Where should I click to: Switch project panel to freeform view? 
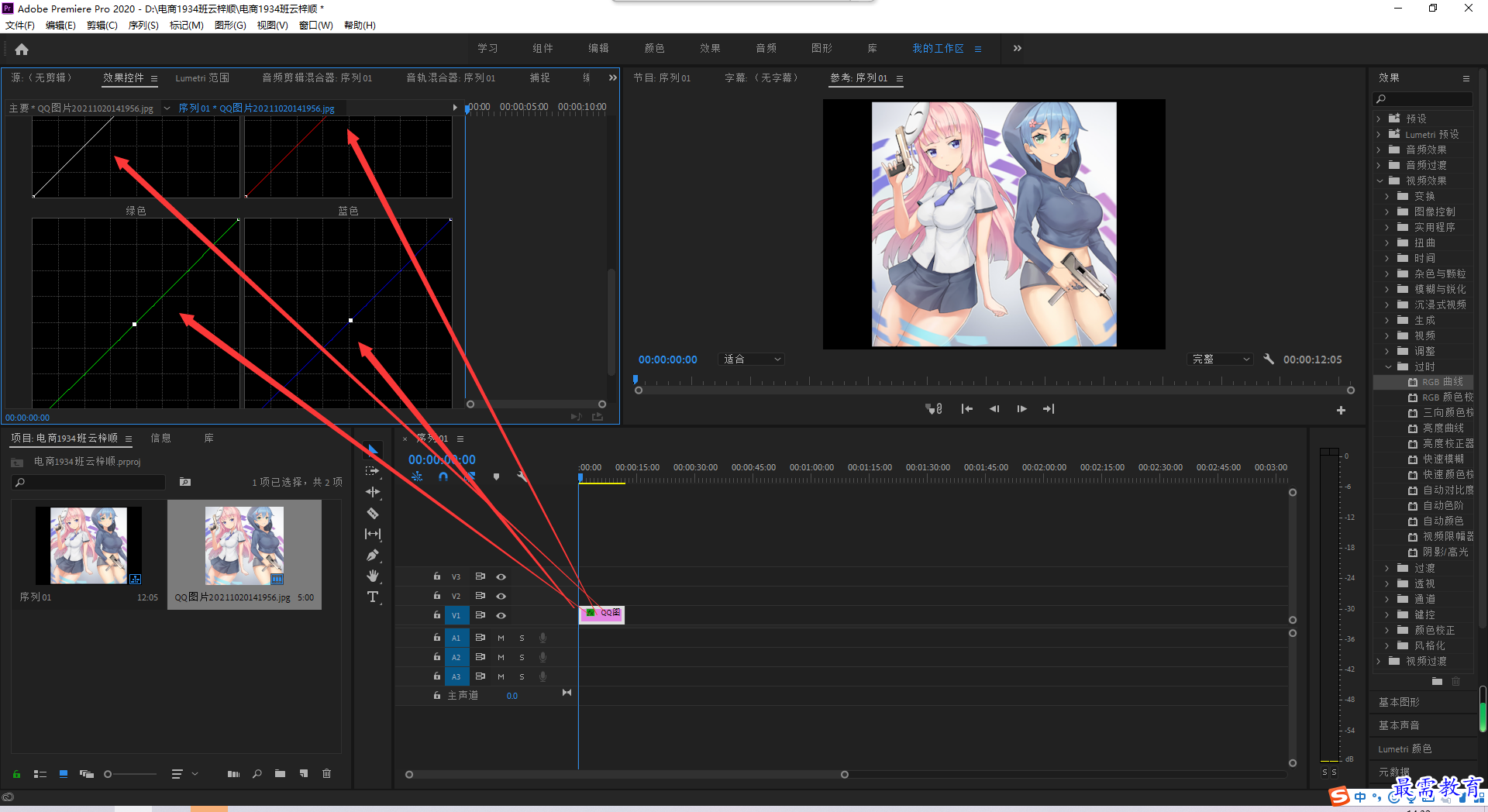pos(87,773)
